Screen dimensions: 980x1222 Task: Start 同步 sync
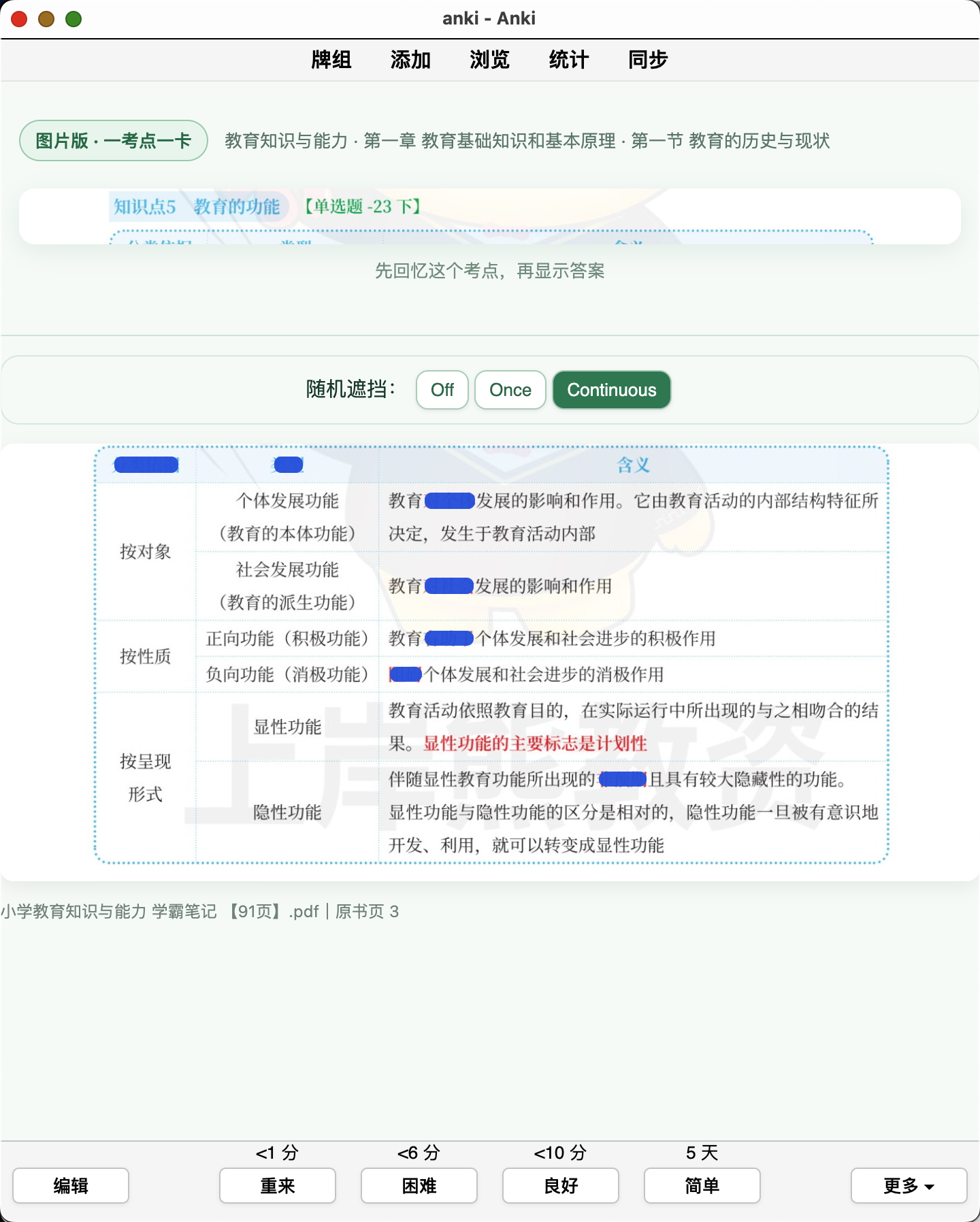coord(648,60)
